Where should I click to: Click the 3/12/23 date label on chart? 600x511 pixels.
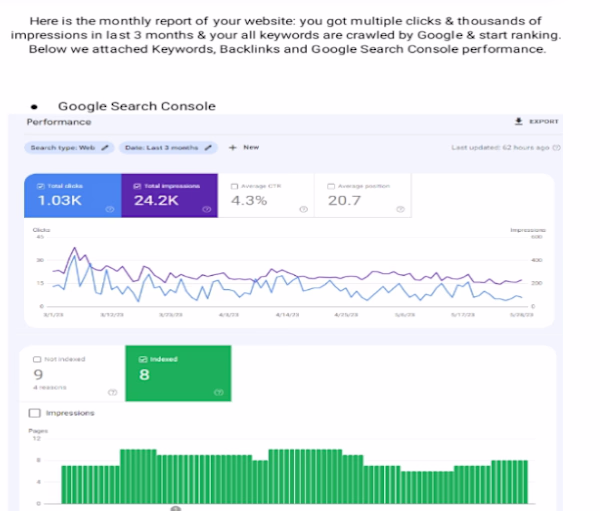click(x=112, y=315)
